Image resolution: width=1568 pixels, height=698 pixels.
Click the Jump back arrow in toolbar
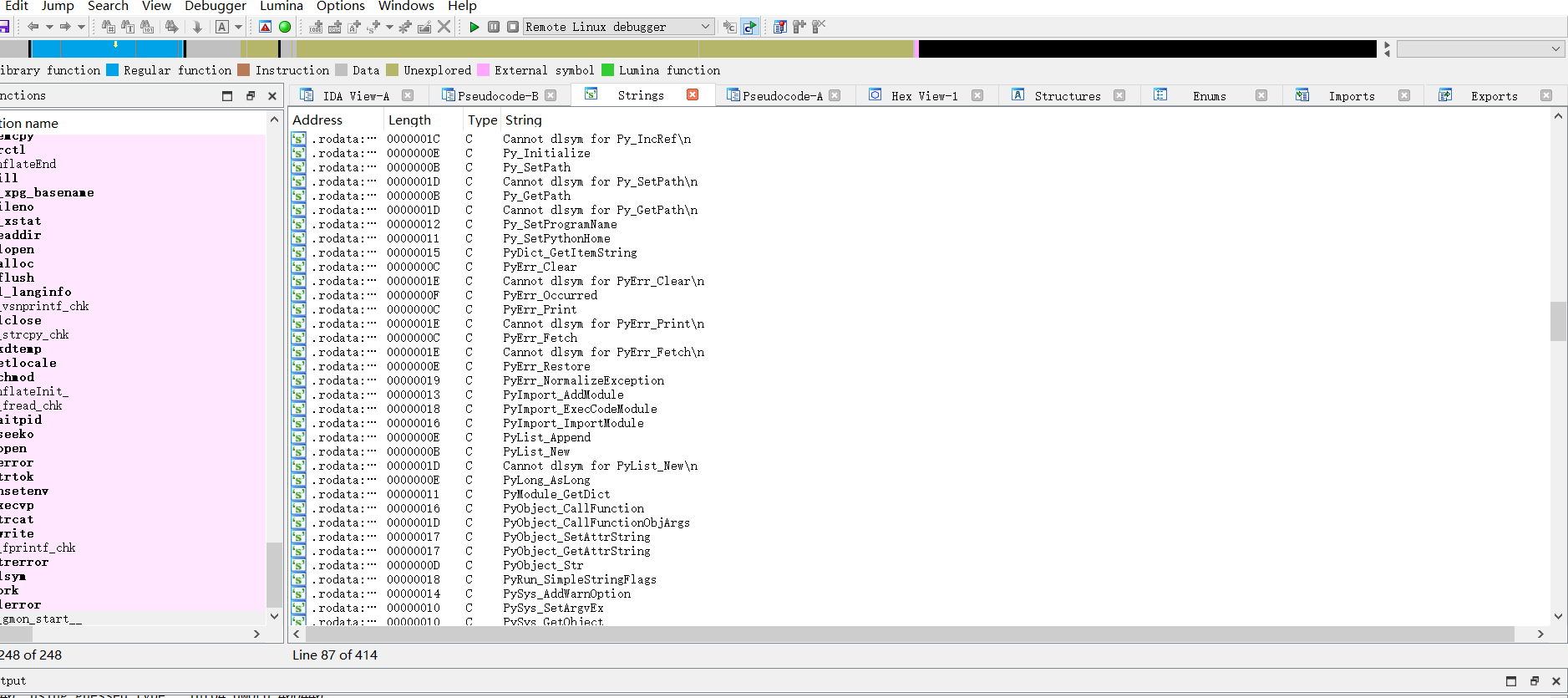point(33,27)
